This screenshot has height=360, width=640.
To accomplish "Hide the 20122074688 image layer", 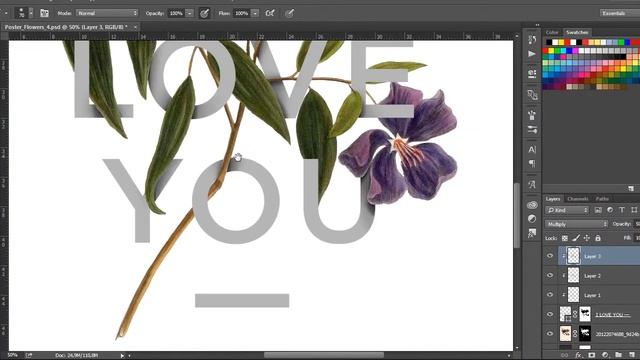I will (x=550, y=333).
